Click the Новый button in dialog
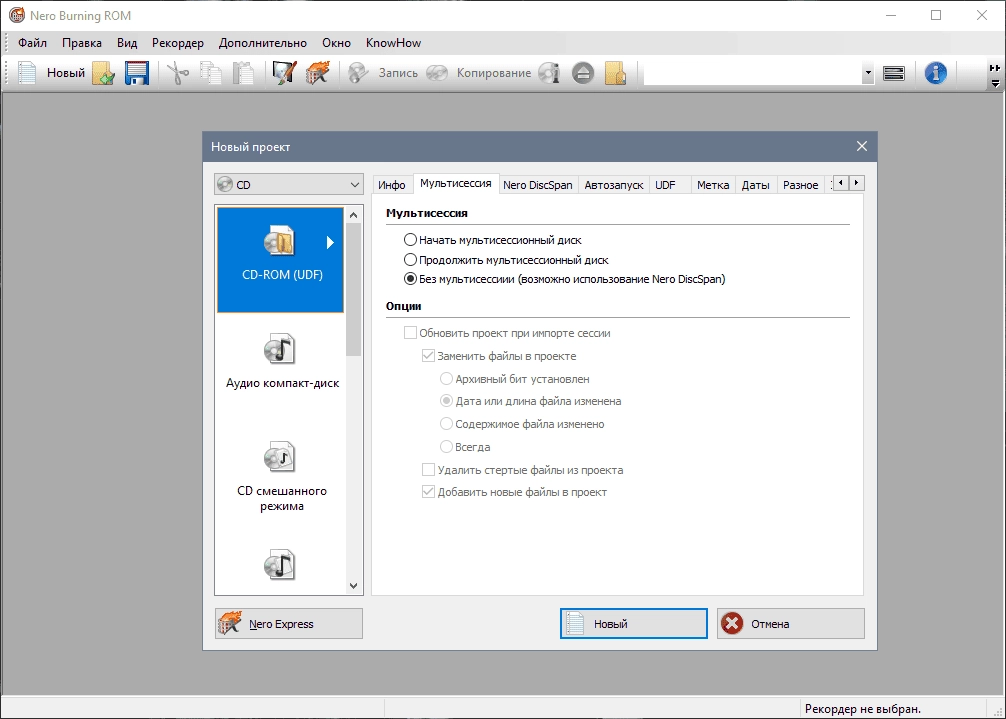This screenshot has height=719, width=1006. coord(634,623)
